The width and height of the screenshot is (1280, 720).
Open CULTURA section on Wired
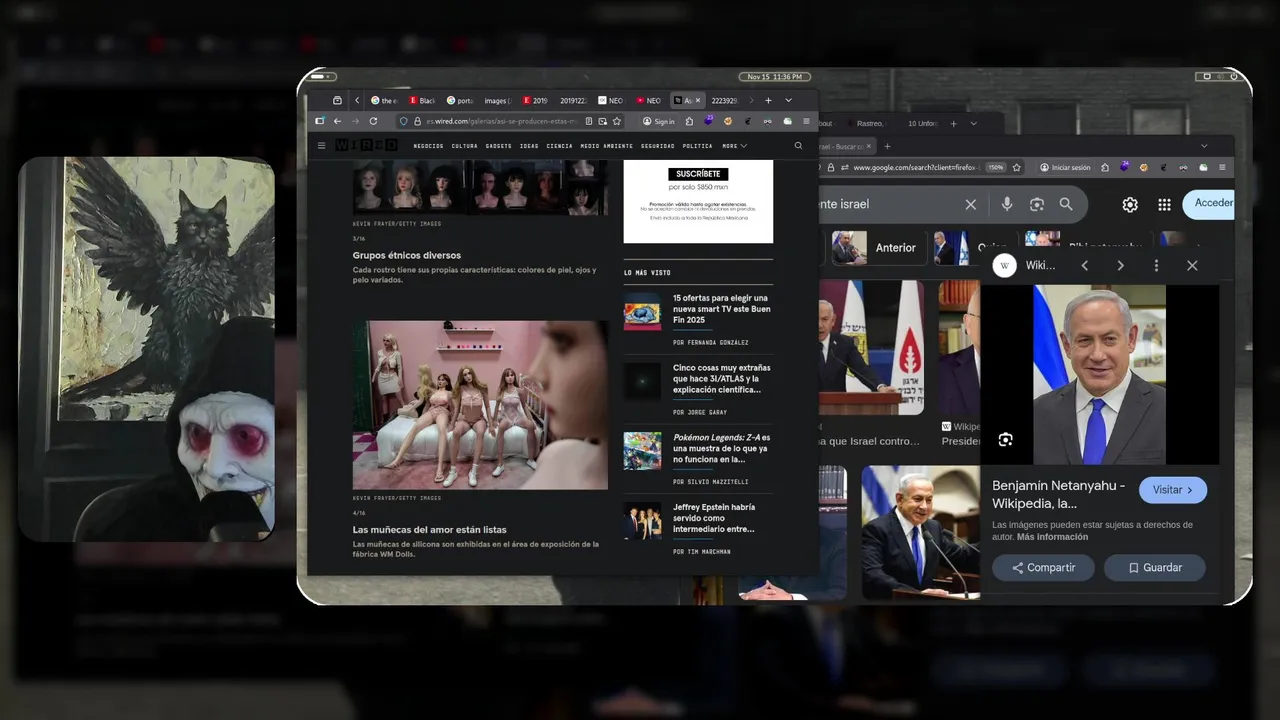click(464, 146)
